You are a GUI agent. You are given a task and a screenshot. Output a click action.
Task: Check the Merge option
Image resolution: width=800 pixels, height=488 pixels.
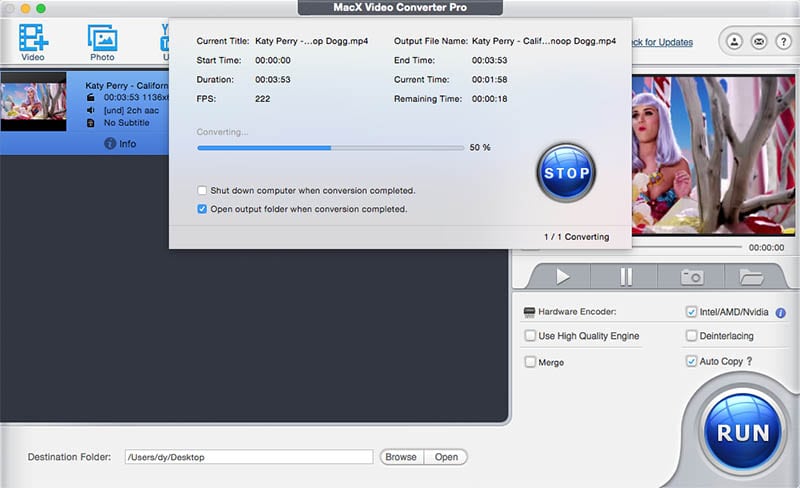coord(530,362)
